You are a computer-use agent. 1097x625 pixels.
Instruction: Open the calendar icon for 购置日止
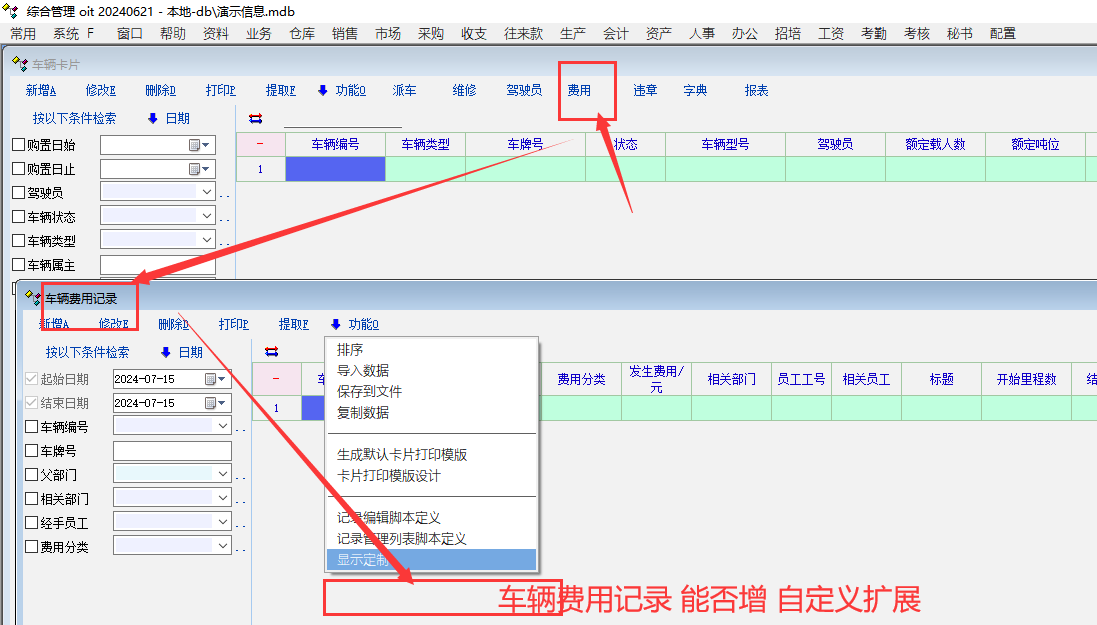[195, 169]
